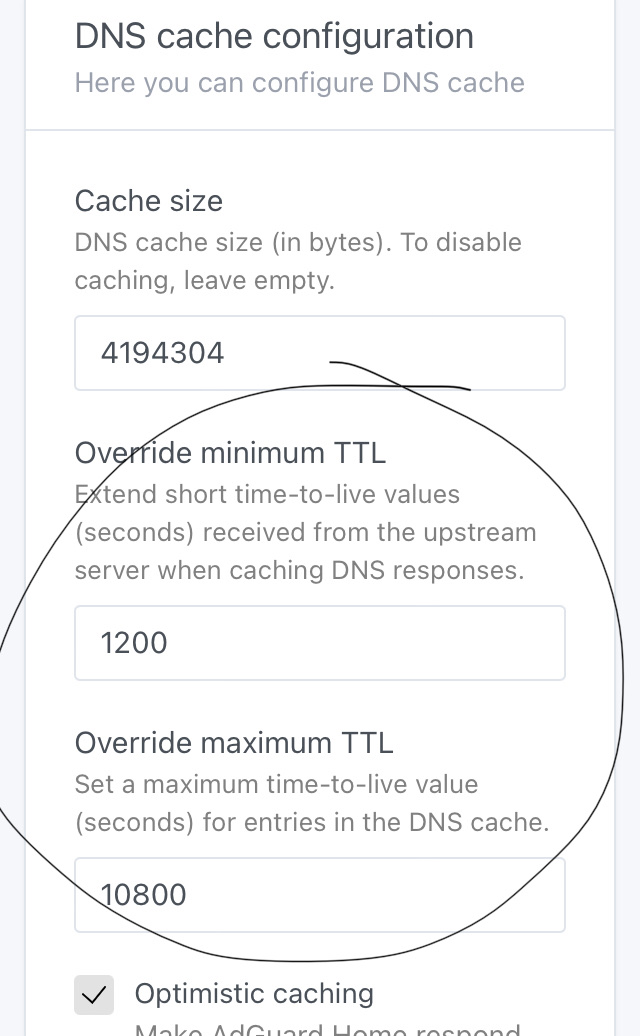This screenshot has height=1036, width=640.
Task: Click the DNS cache description subtitle
Action: [298, 82]
